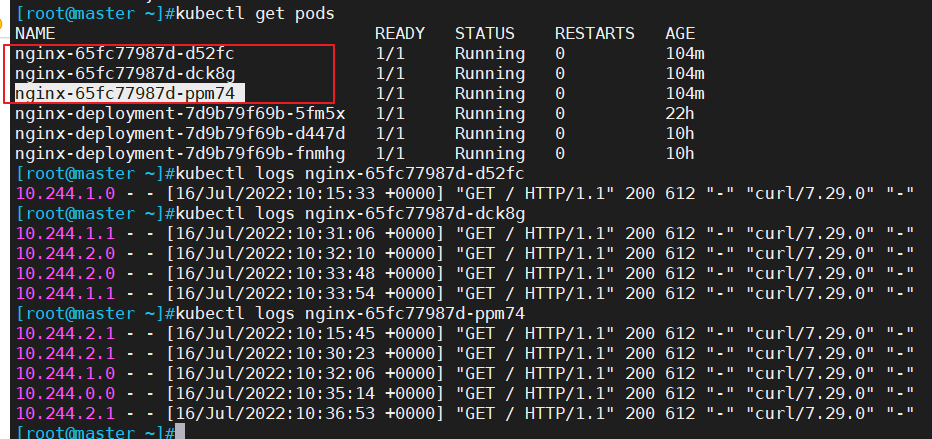
Task: Click the 10h age of the d447d pod
Action: coord(680,134)
